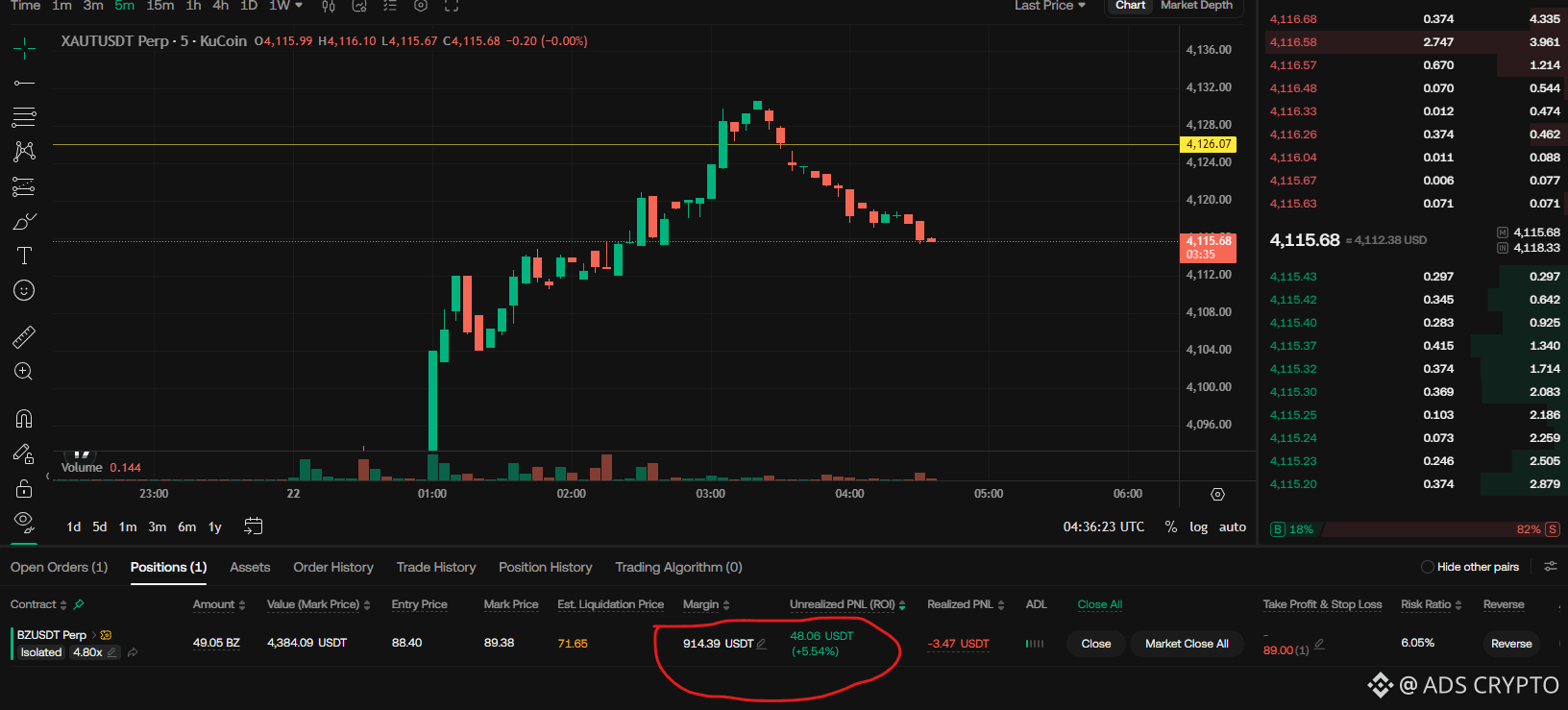Open go-to-date calendar icon
Screen dimensions: 1568x710
(253, 526)
